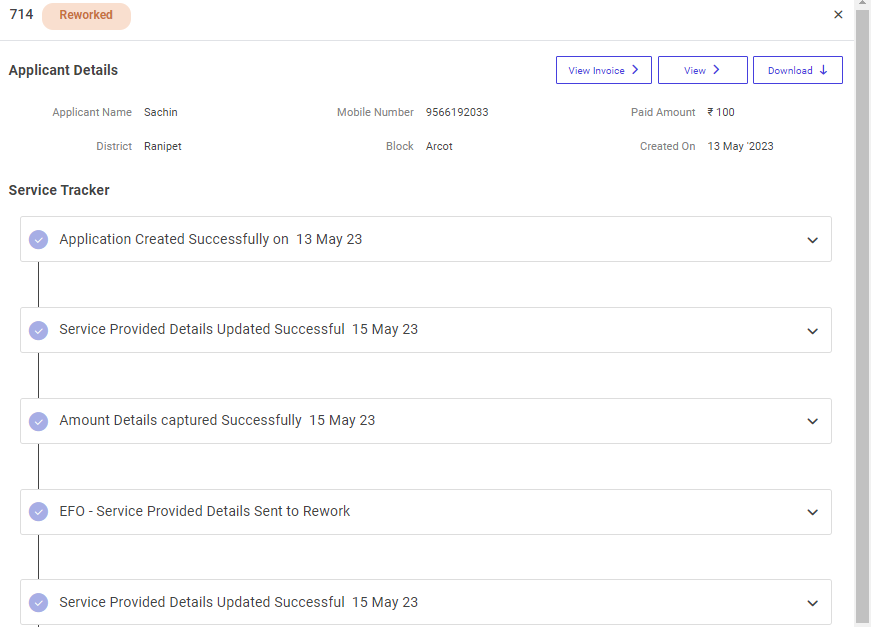
Task: Click check icon beside Application Created Successfully
Action: click(38, 240)
